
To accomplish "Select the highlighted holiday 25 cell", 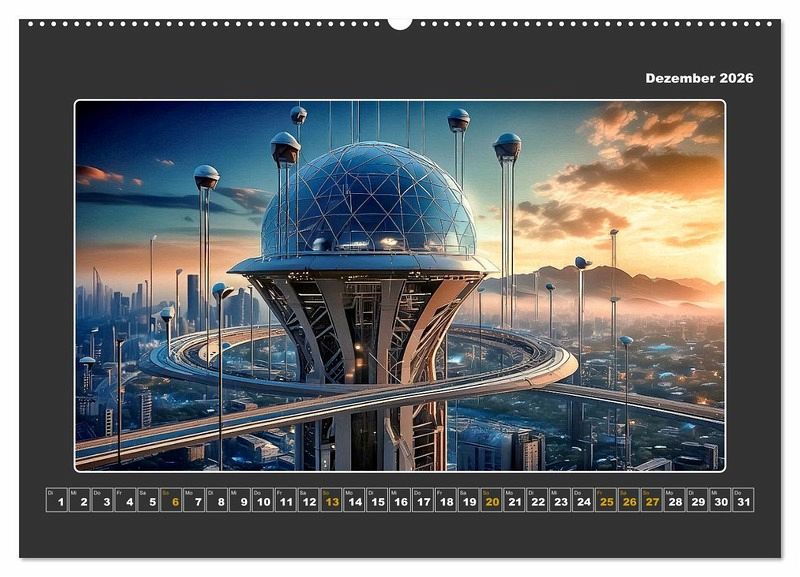I will 605,500.
